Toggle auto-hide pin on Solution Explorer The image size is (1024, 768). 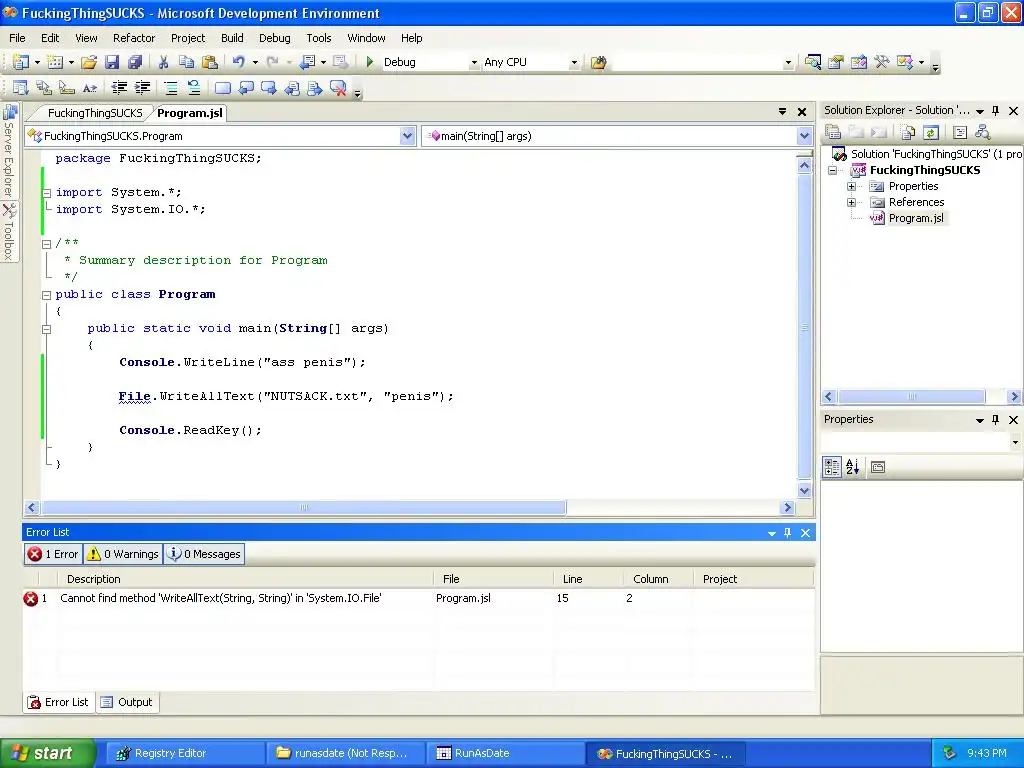pyautogui.click(x=995, y=110)
